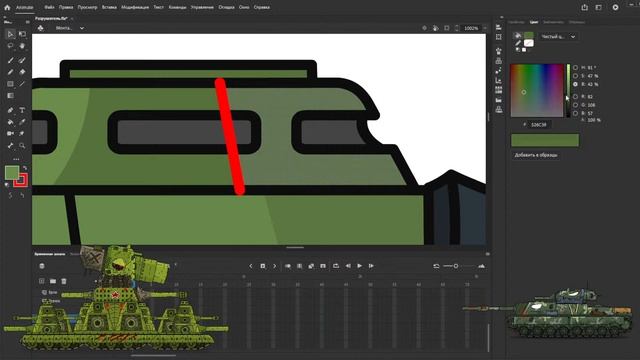The height and width of the screenshot is (360, 640).
Task: Open the Файл menu
Action: (49, 7)
